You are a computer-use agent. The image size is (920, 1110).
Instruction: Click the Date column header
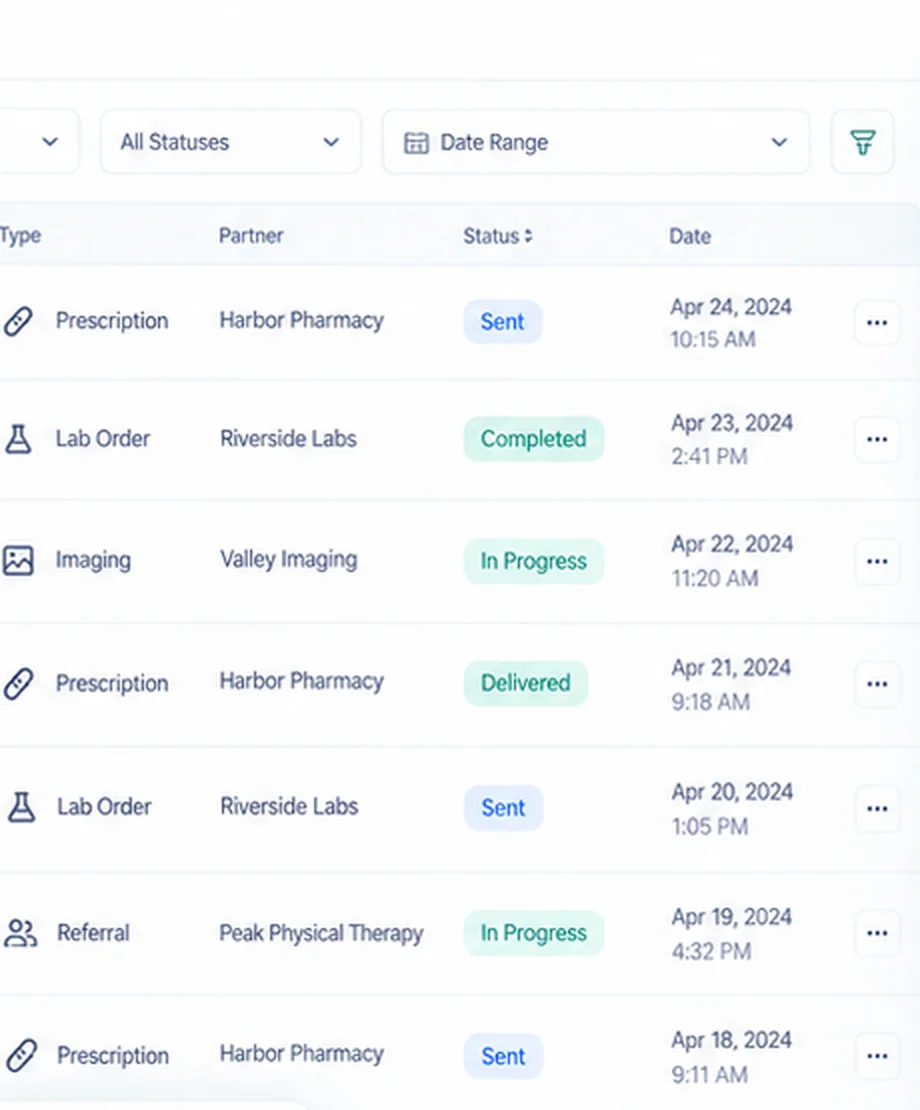tap(690, 236)
